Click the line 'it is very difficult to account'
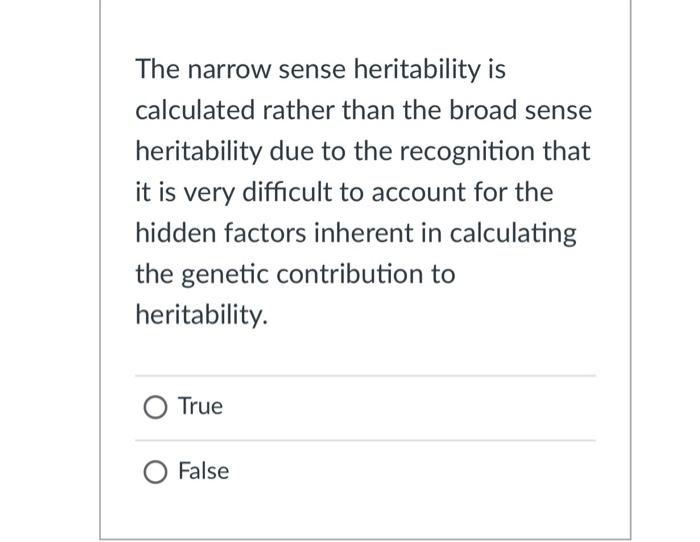700x542 pixels. 344,192
